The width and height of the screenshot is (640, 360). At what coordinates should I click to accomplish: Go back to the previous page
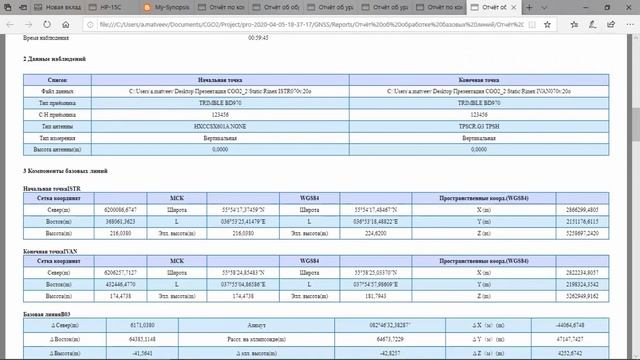click(x=10, y=24)
